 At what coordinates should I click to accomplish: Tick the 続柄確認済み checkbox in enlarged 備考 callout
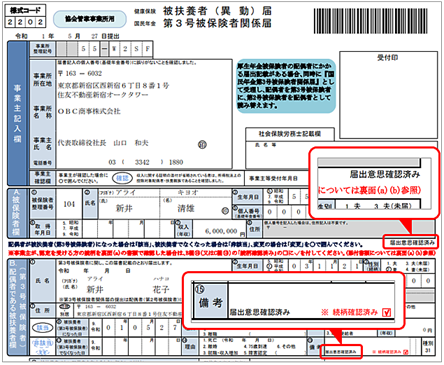(387, 312)
